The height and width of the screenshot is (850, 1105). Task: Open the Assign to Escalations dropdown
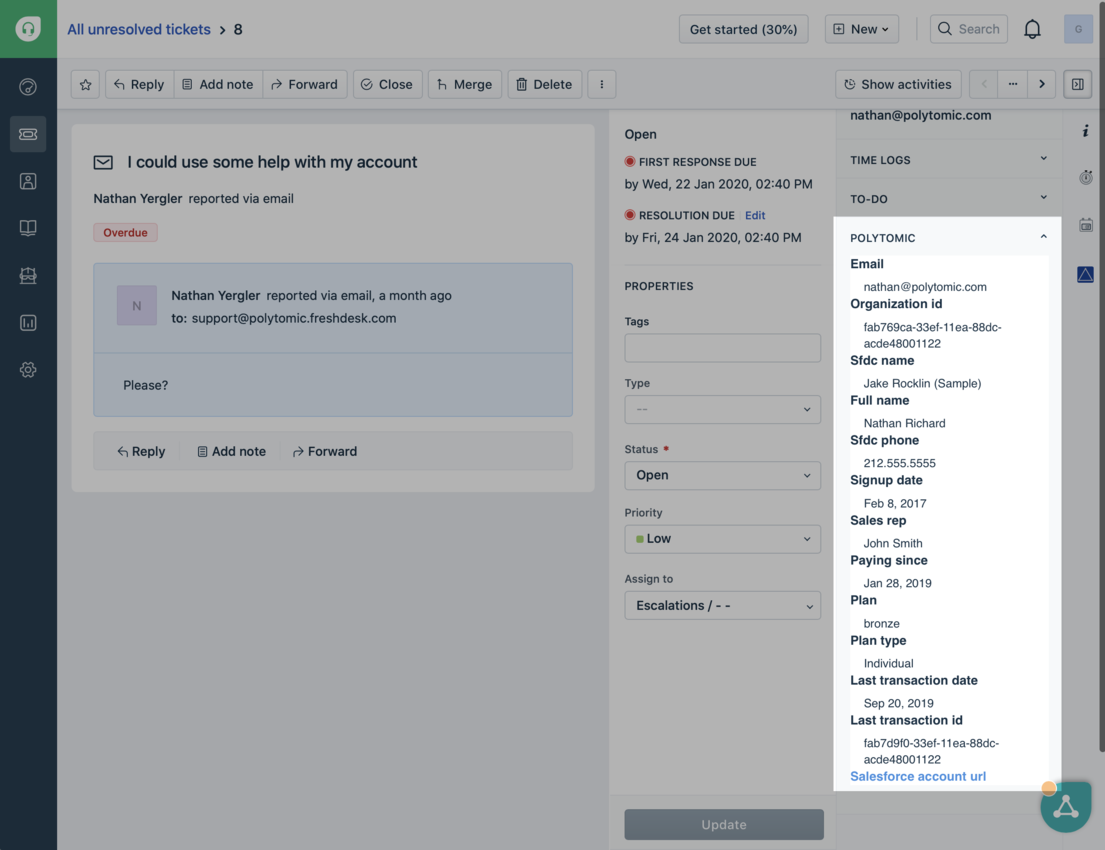click(x=722, y=605)
